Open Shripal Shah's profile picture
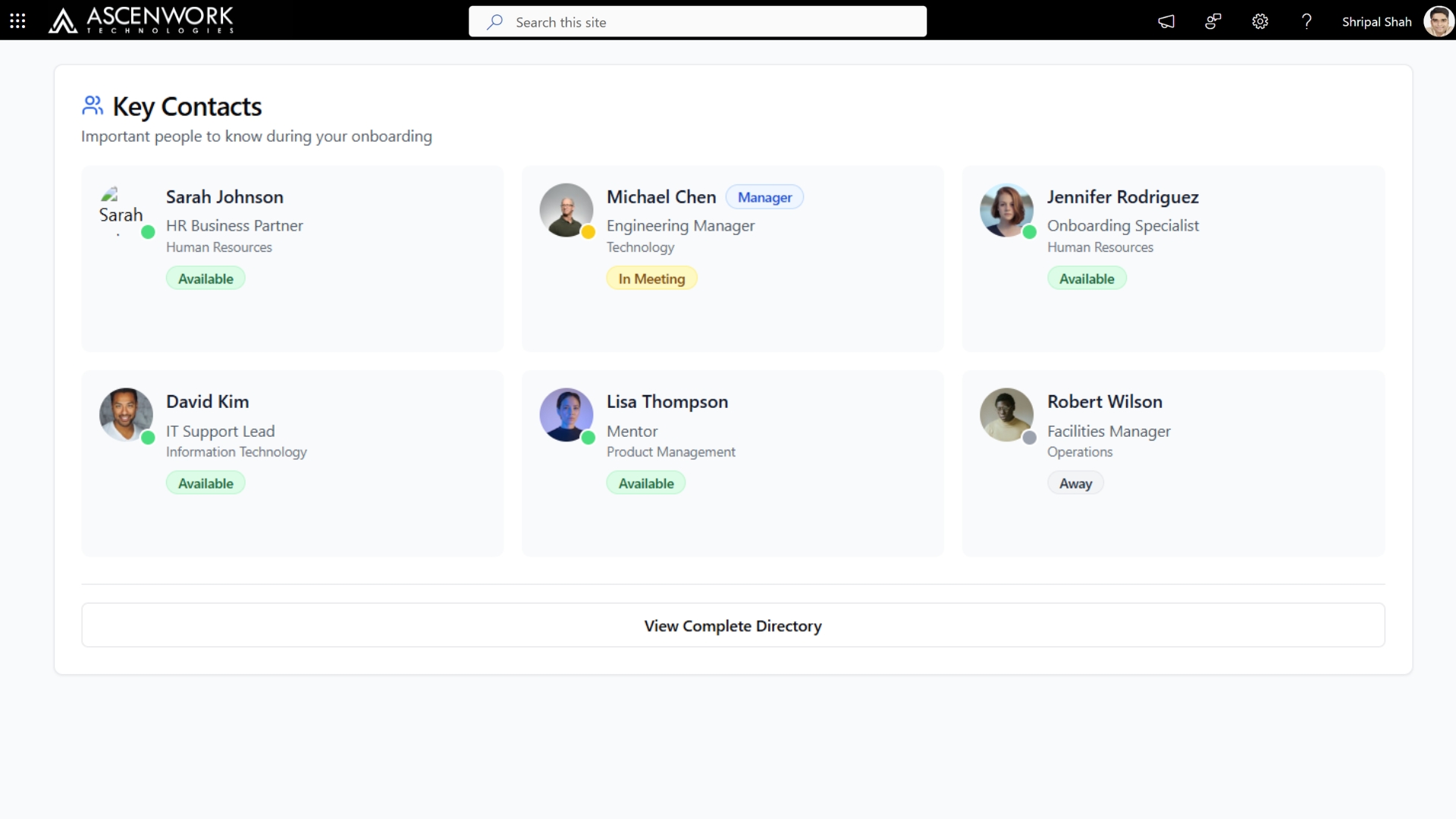 click(x=1438, y=21)
